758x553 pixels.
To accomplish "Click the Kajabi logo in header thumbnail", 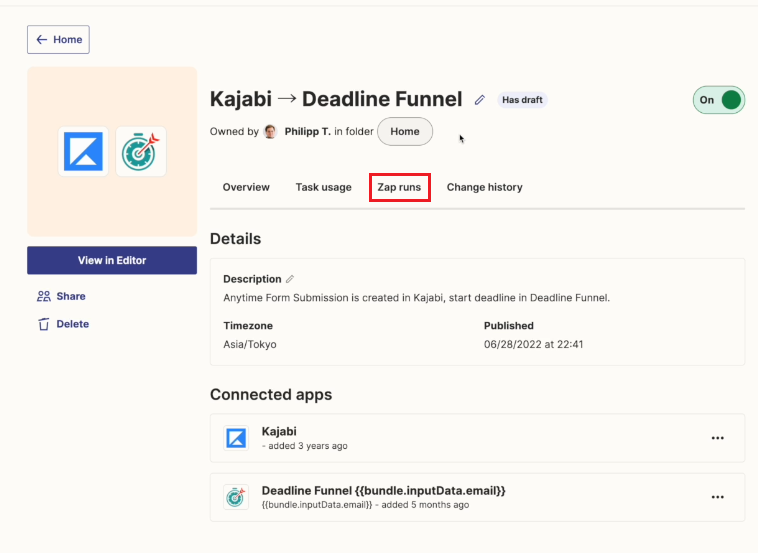I will 83,151.
